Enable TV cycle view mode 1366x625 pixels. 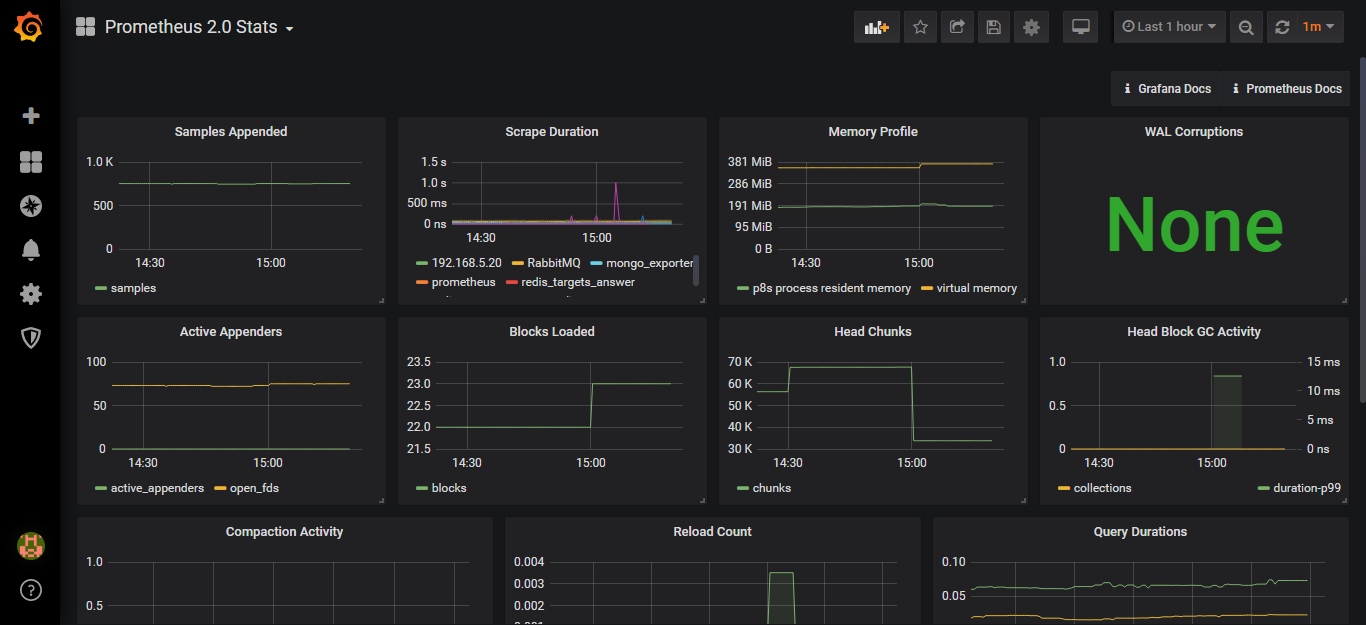1080,27
